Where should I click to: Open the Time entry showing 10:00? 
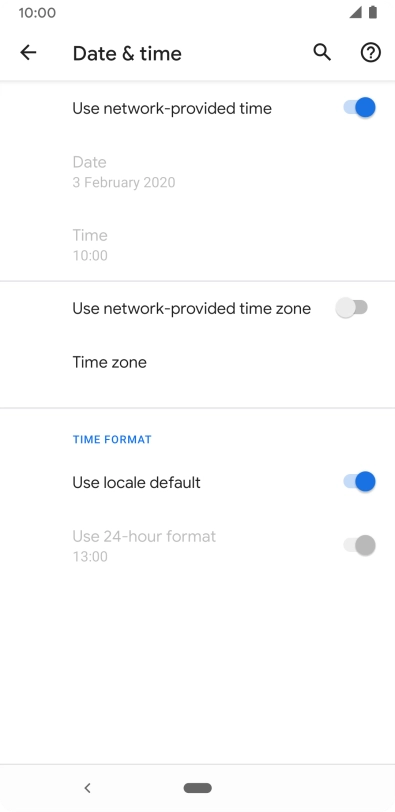click(x=197, y=245)
